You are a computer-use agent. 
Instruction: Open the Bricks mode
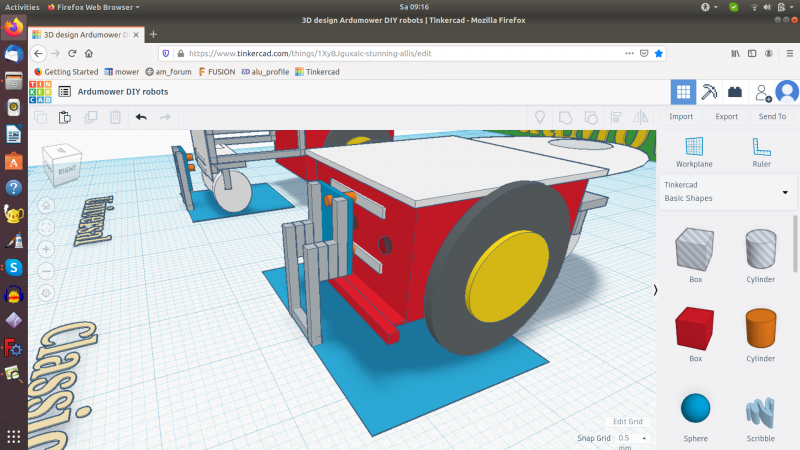tap(735, 92)
